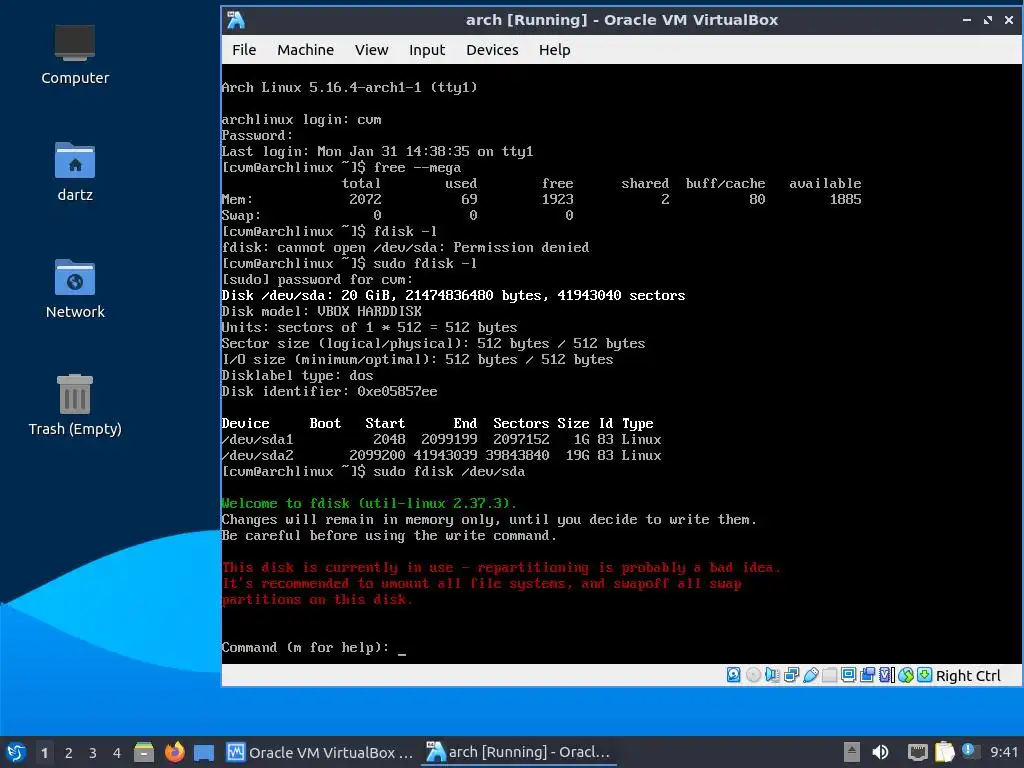Click the 'Welcome to fdisk' green text
This screenshot has width=1024, height=768.
tap(369, 504)
